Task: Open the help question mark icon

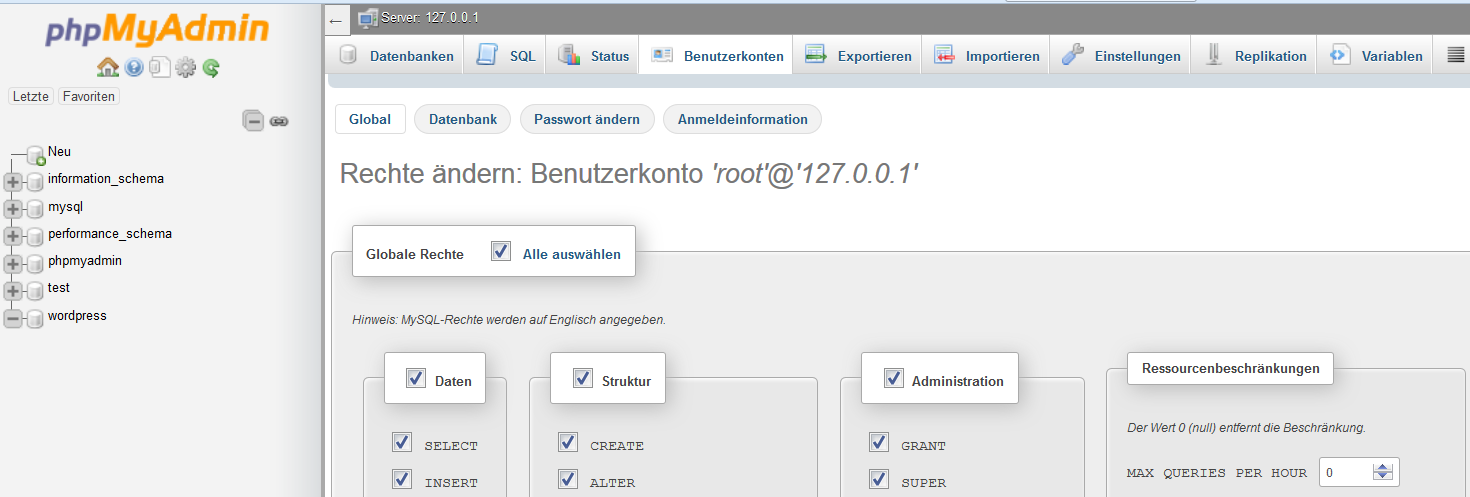Action: tap(134, 68)
